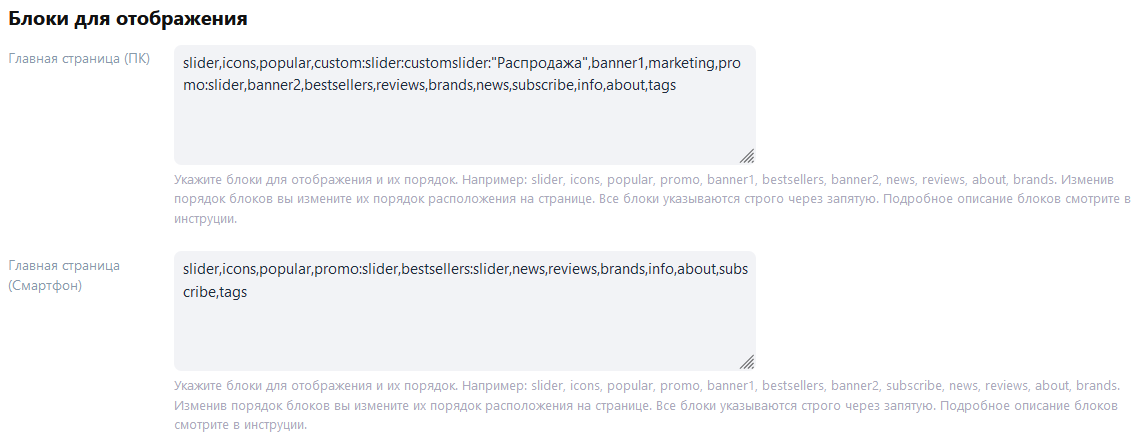The height and width of the screenshot is (445, 1131).
Task: Click the Главная страница (ПК) label
Action: 79,58
